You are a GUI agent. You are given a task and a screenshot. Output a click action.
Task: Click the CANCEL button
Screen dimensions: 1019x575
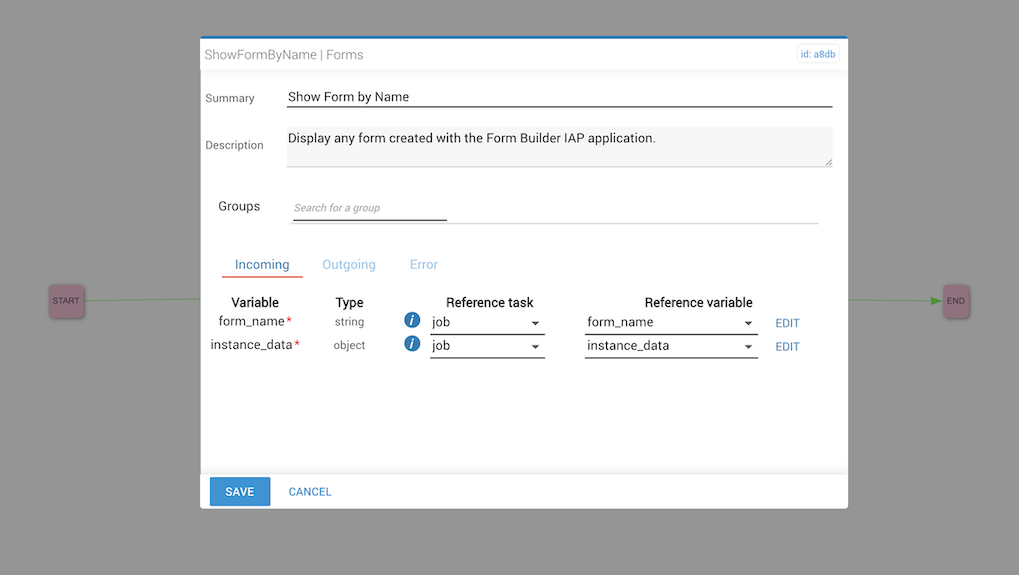tap(310, 492)
